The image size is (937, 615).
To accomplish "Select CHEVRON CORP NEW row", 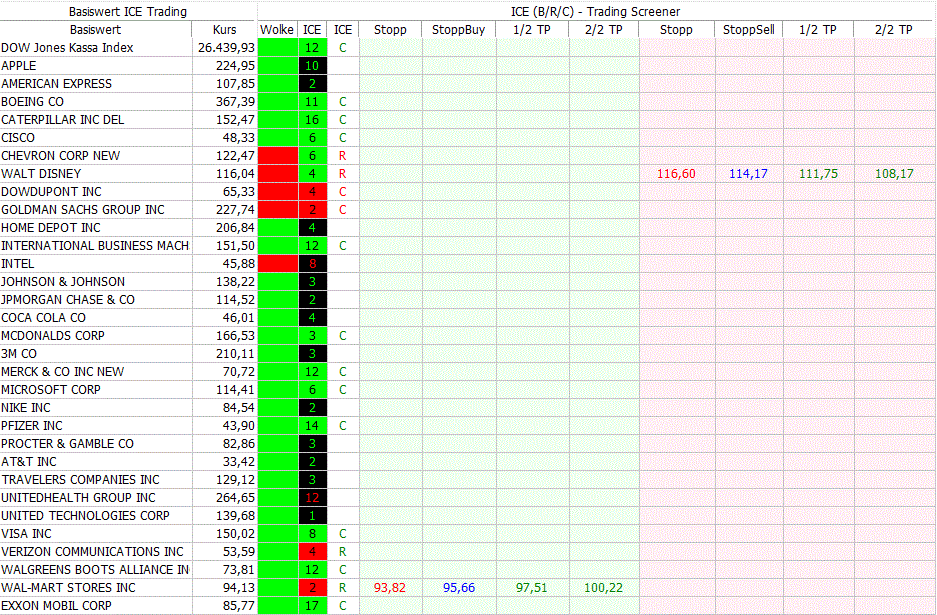I will [60, 155].
